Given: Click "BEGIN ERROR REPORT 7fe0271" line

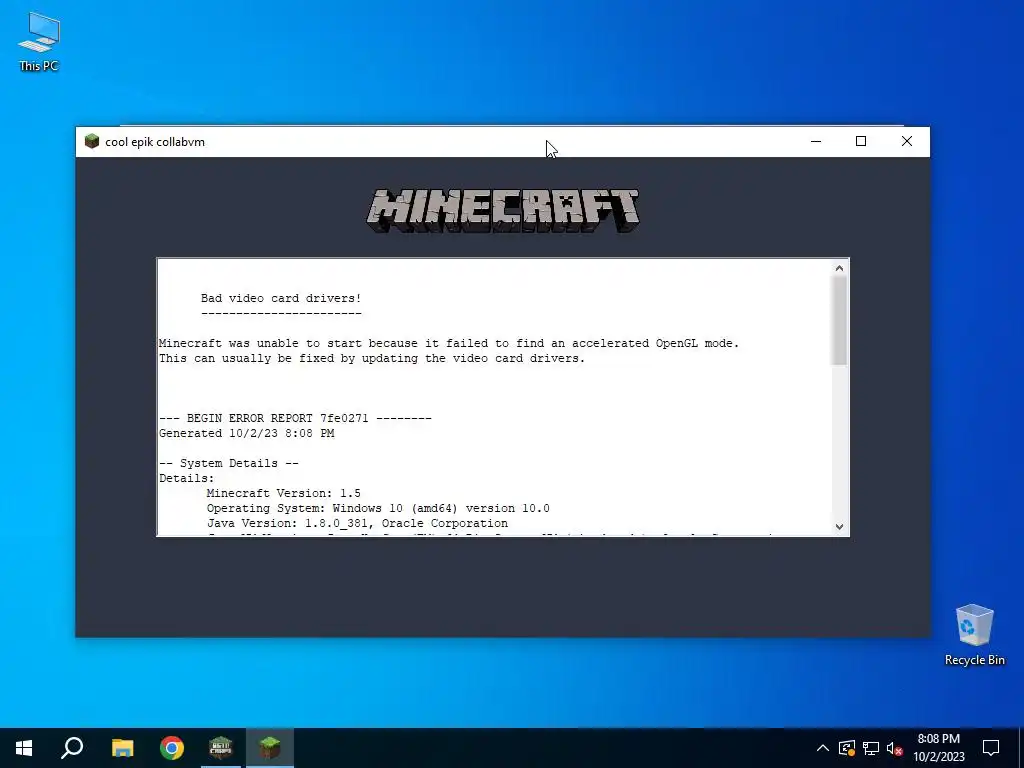Looking at the screenshot, I should [295, 419].
